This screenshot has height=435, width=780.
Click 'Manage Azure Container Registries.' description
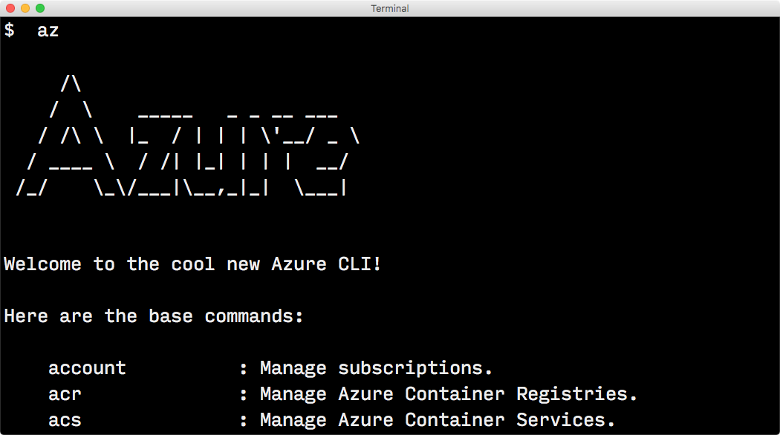[x=449, y=394]
